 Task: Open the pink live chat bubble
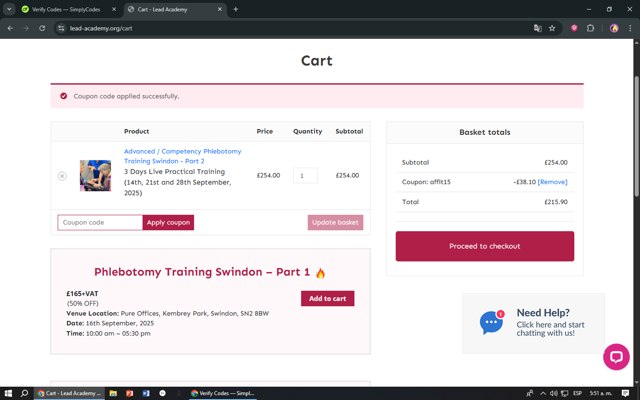tap(616, 357)
